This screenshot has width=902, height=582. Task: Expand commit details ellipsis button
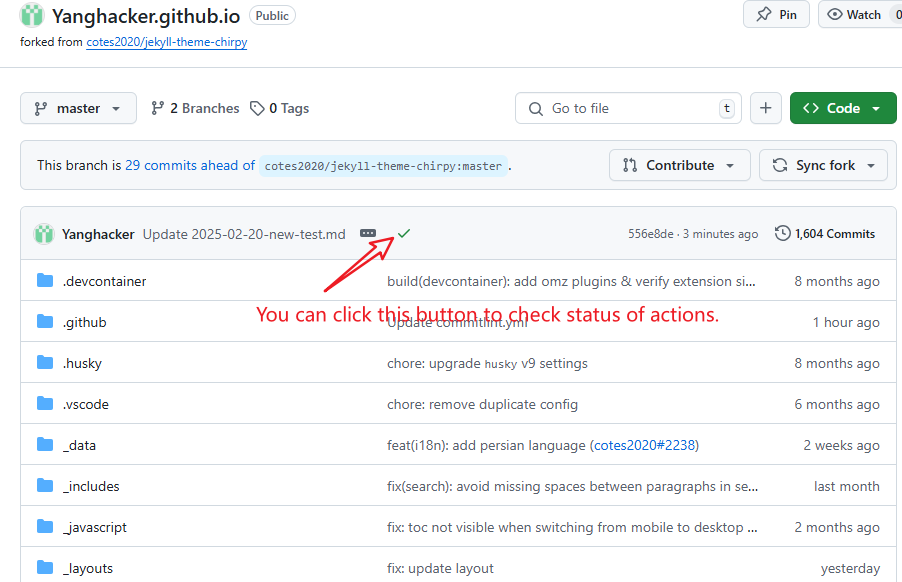[x=368, y=233]
